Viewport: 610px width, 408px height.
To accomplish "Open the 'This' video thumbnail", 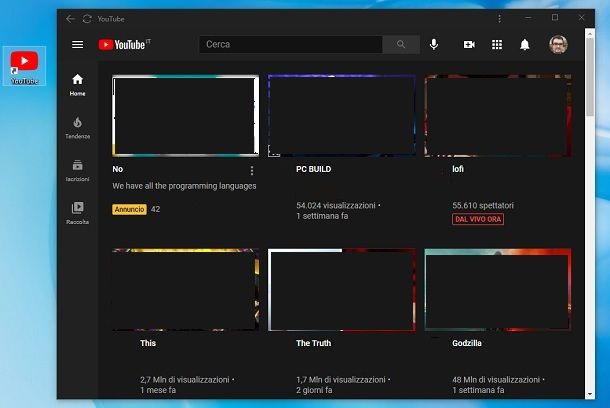I will [186, 290].
